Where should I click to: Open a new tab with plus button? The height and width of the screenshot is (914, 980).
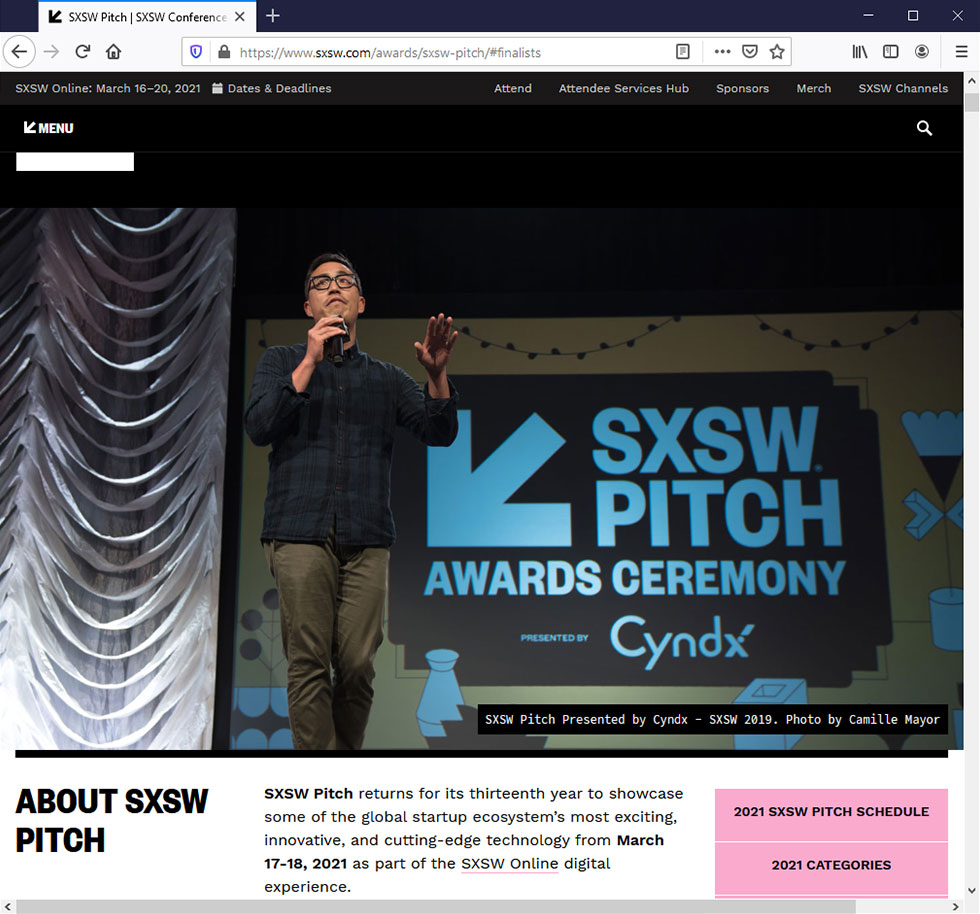pyautogui.click(x=272, y=16)
